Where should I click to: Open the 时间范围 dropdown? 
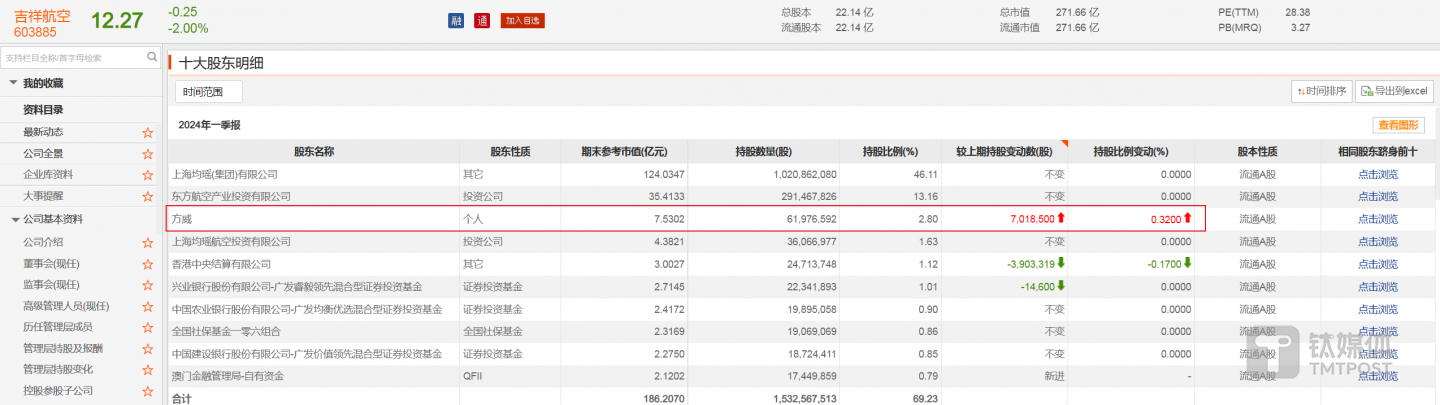click(x=209, y=92)
